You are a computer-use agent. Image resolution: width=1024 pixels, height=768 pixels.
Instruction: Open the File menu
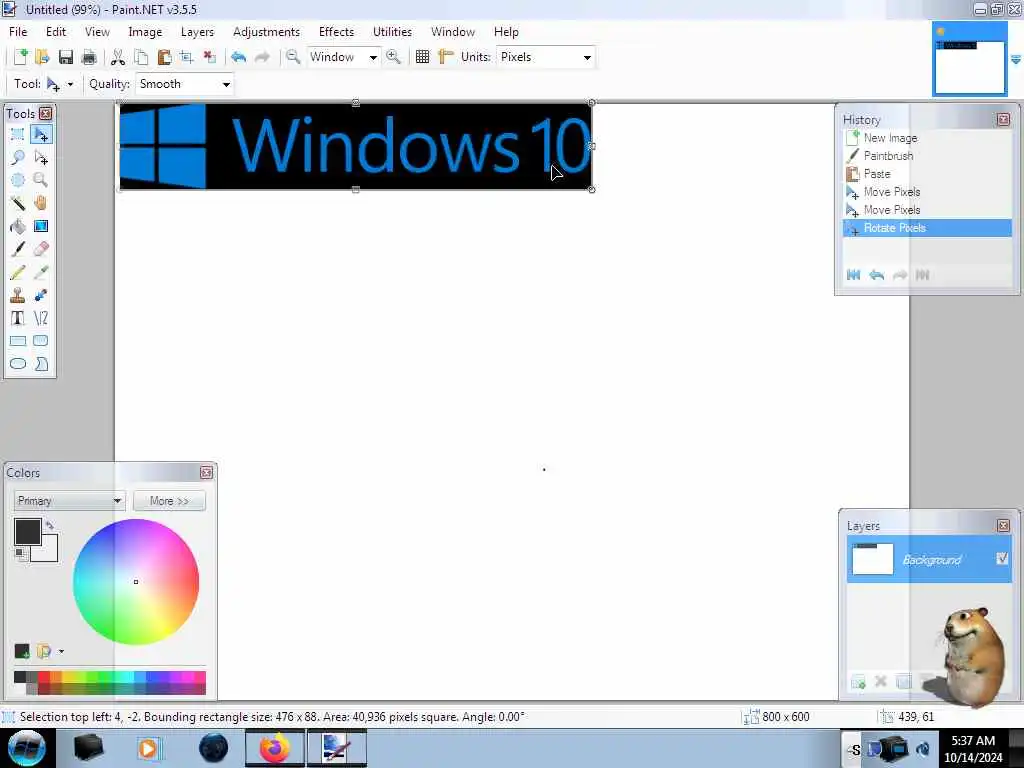[18, 32]
